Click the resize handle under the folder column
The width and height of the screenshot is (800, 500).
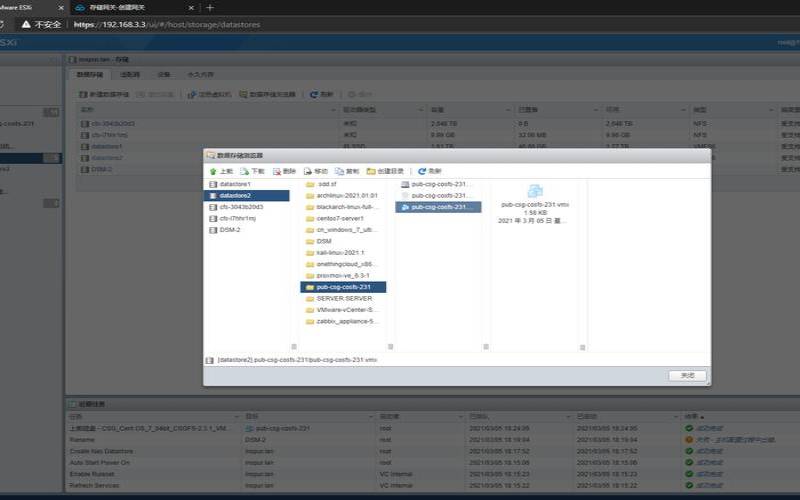pyautogui.click(x=390, y=347)
